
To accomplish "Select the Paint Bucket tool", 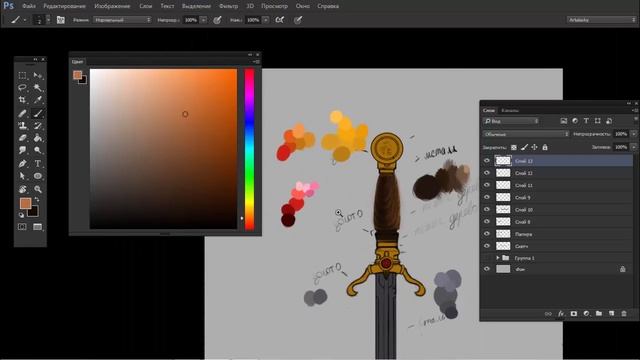I will pyautogui.click(x=38, y=138).
